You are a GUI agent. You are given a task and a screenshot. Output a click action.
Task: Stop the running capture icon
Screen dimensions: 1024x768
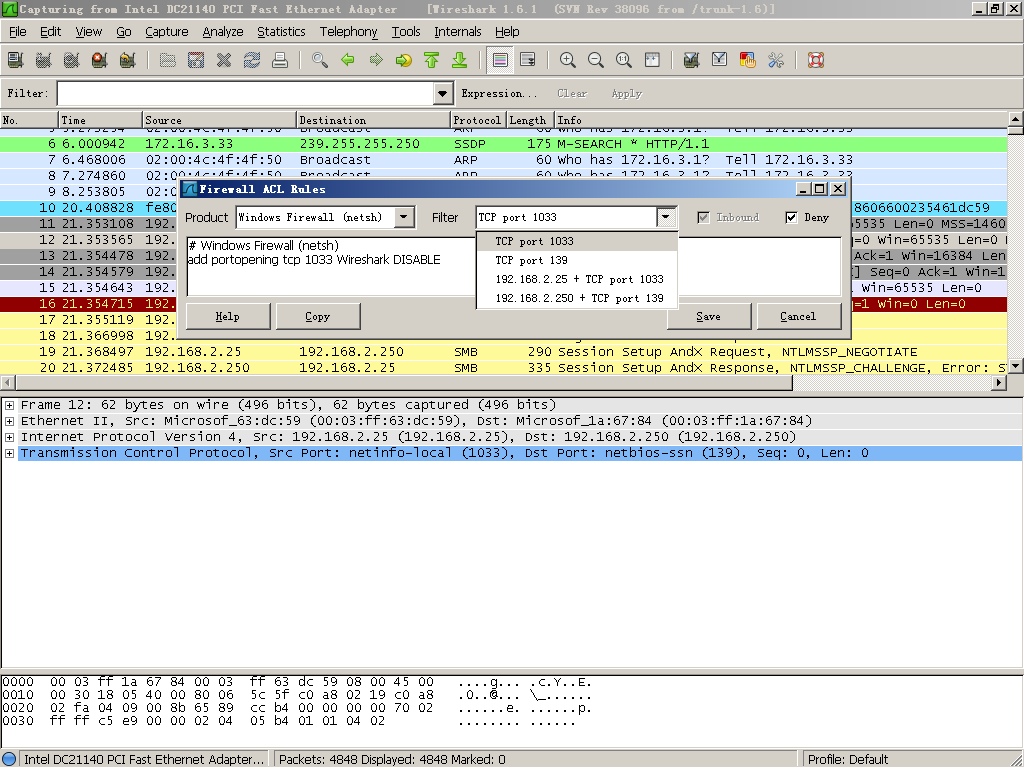tap(99, 61)
